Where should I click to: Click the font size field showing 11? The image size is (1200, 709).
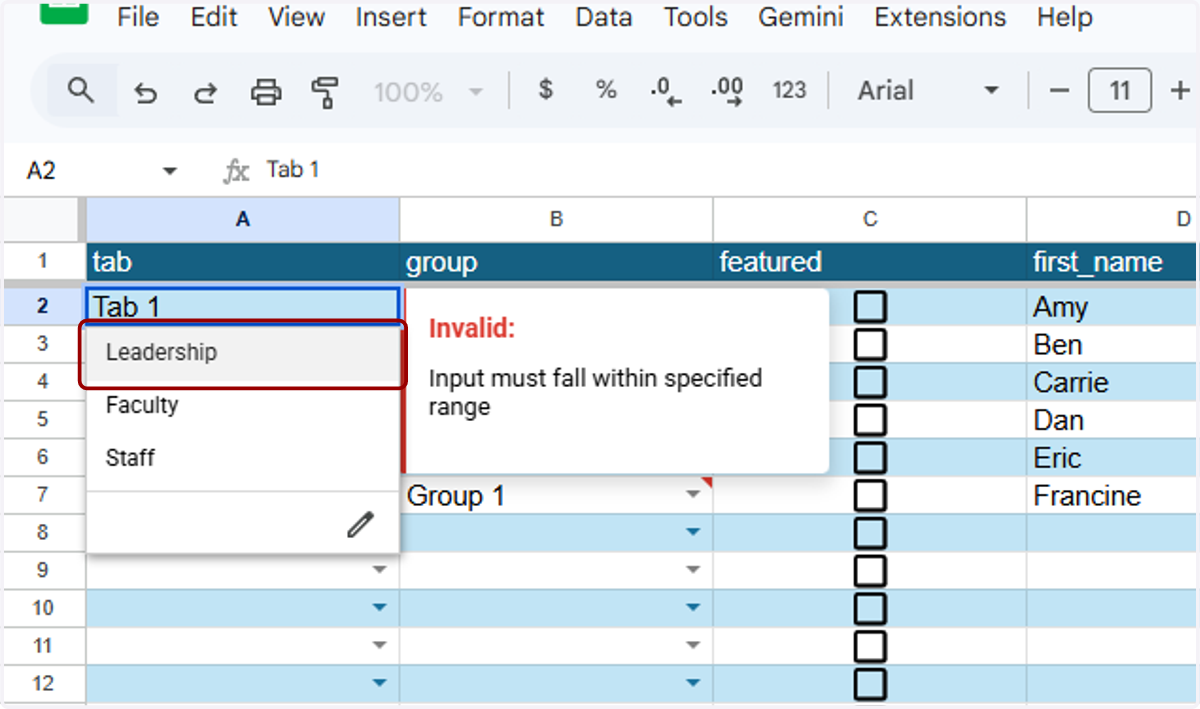point(1120,91)
